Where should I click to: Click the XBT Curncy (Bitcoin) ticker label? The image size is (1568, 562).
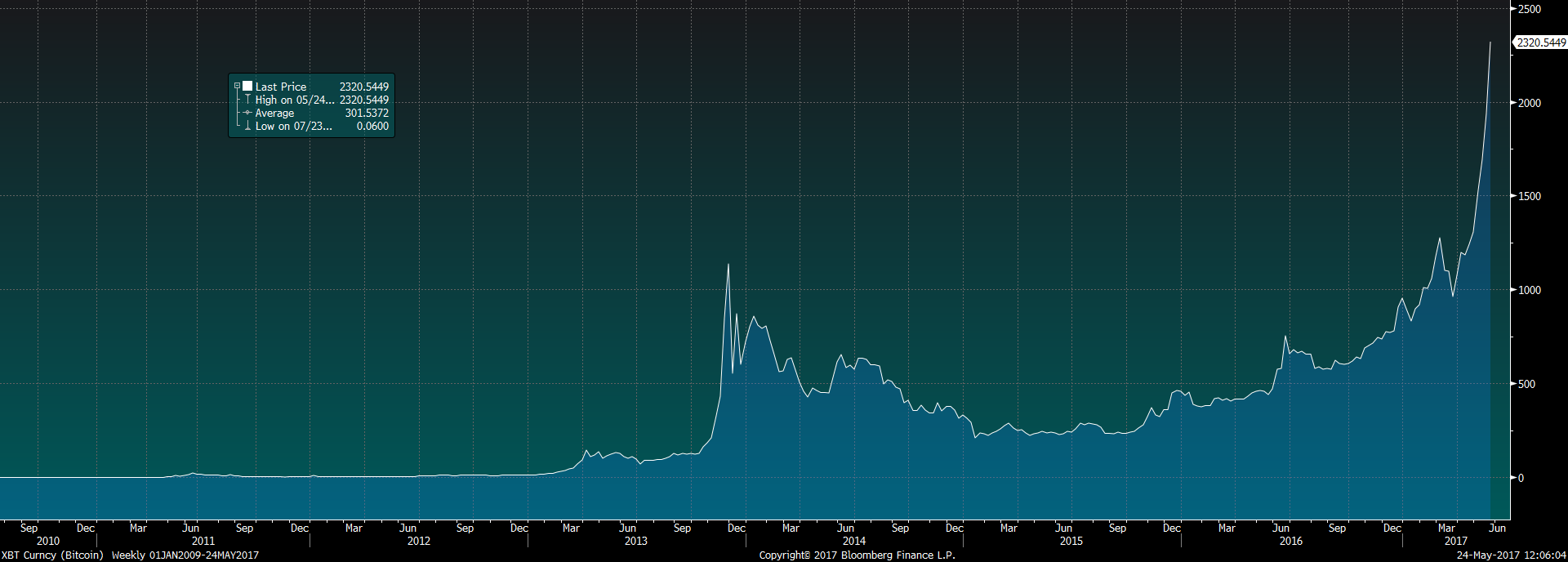tap(52, 555)
